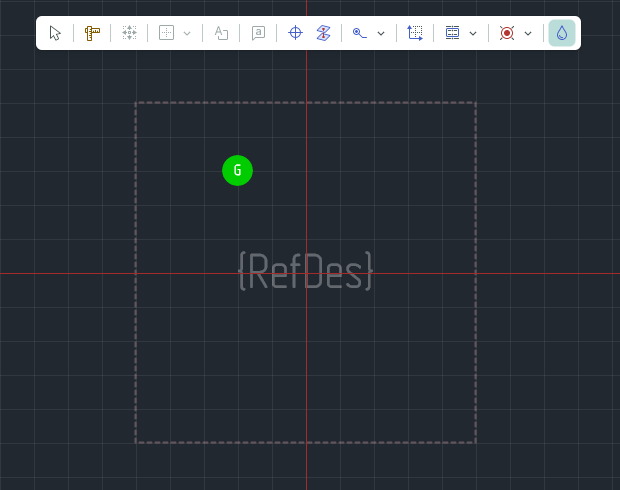Open the dashed square grid dropdown arrow
620x490 pixels.
187,33
